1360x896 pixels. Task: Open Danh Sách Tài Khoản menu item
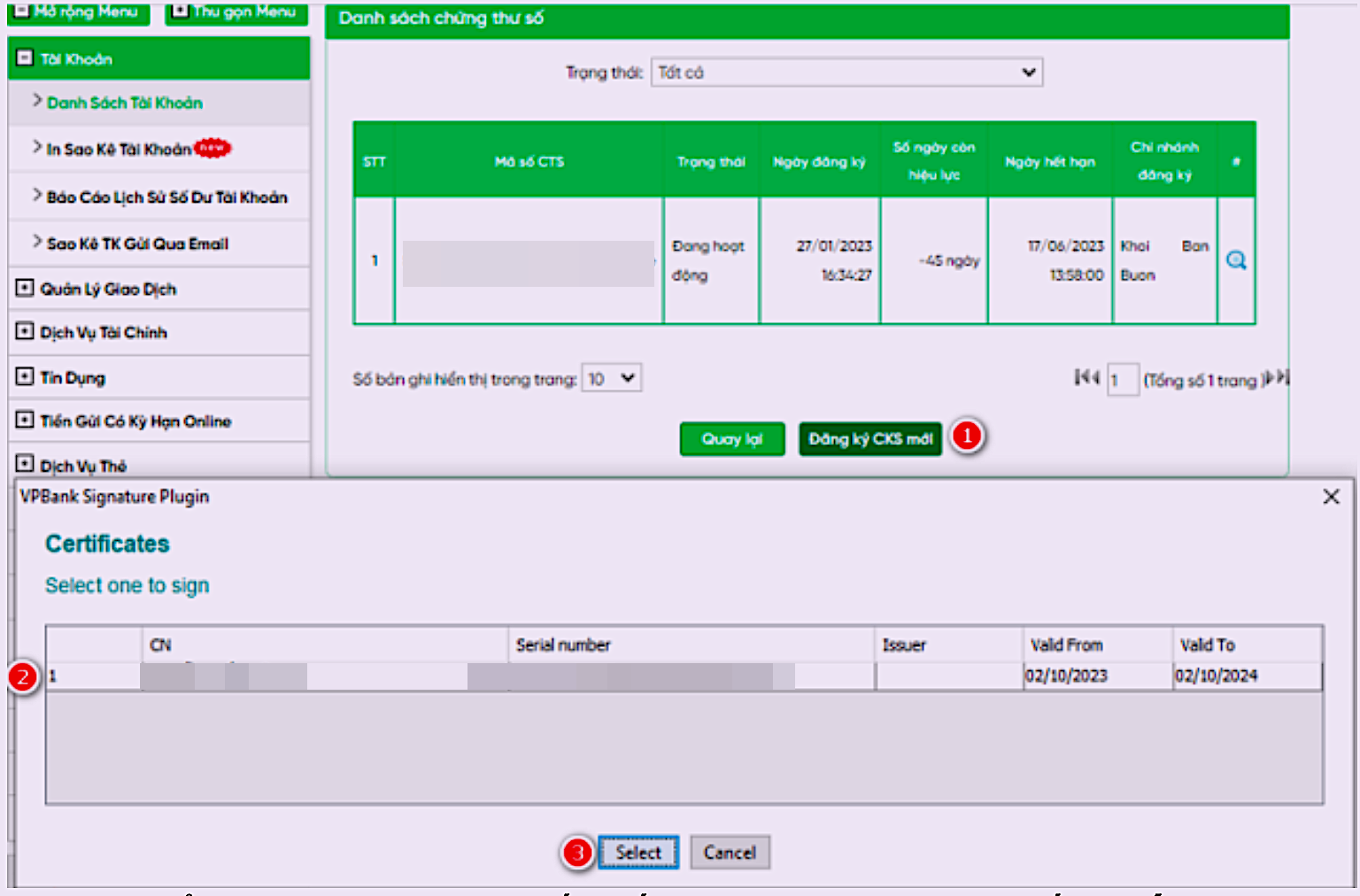click(124, 103)
